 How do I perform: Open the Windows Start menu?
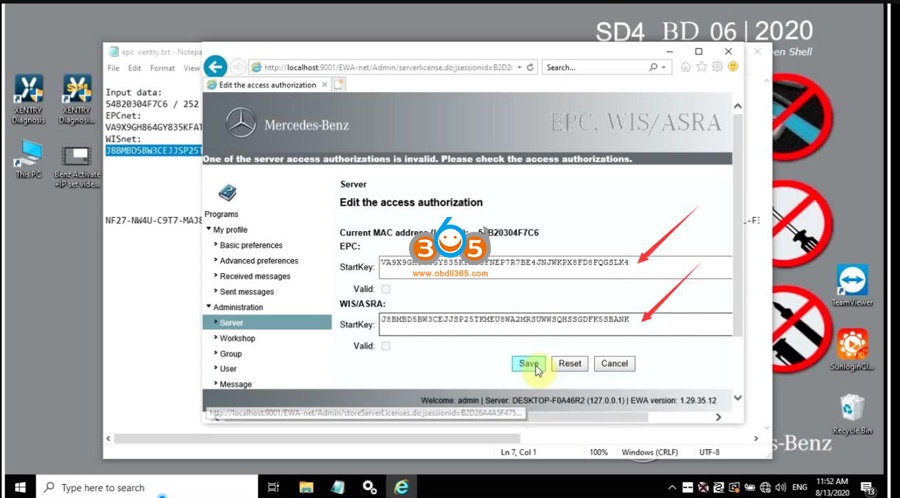[20, 487]
